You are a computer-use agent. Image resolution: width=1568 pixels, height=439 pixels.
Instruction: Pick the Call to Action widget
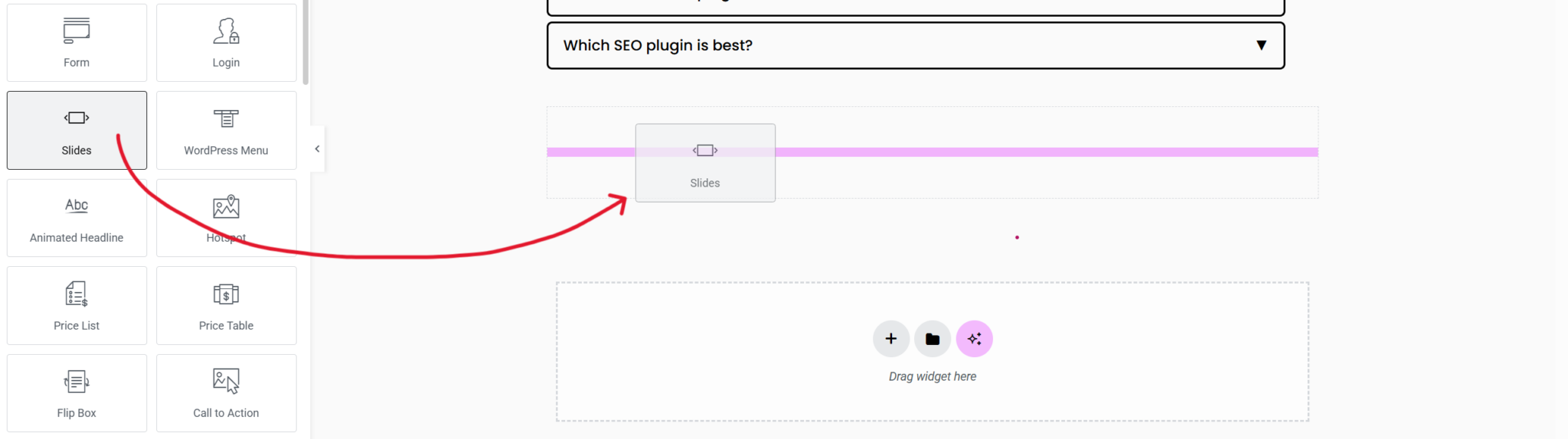point(226,393)
